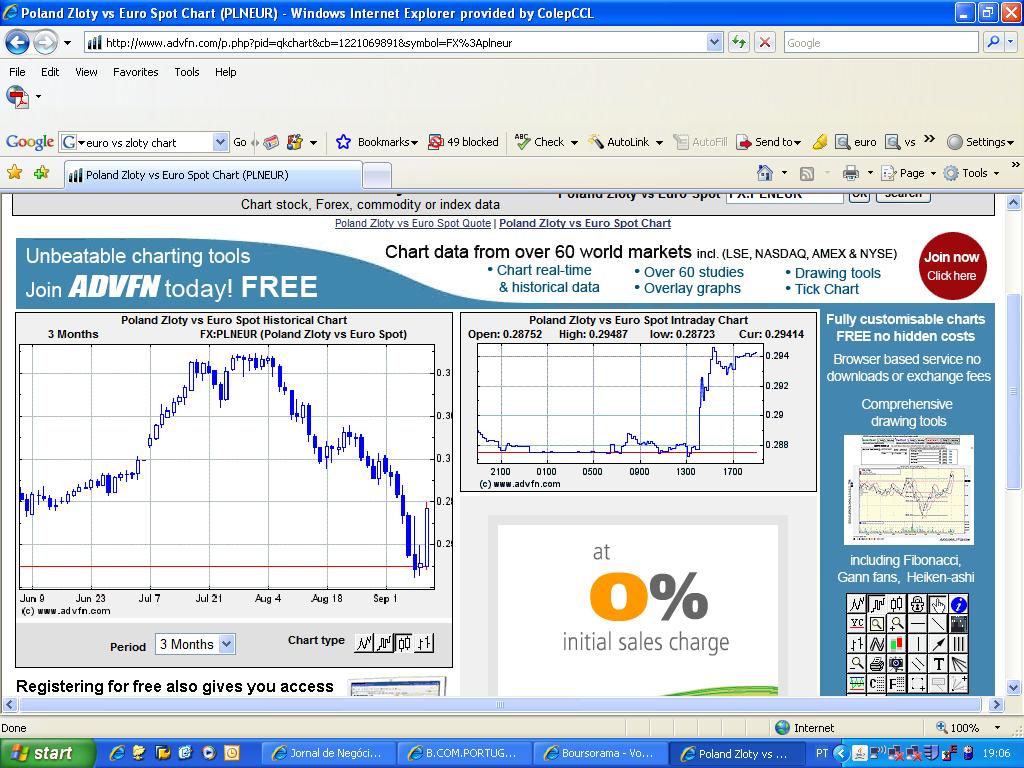The image size is (1024, 768).
Task: Open the zoom level 100% control
Action: pyautogui.click(x=968, y=728)
